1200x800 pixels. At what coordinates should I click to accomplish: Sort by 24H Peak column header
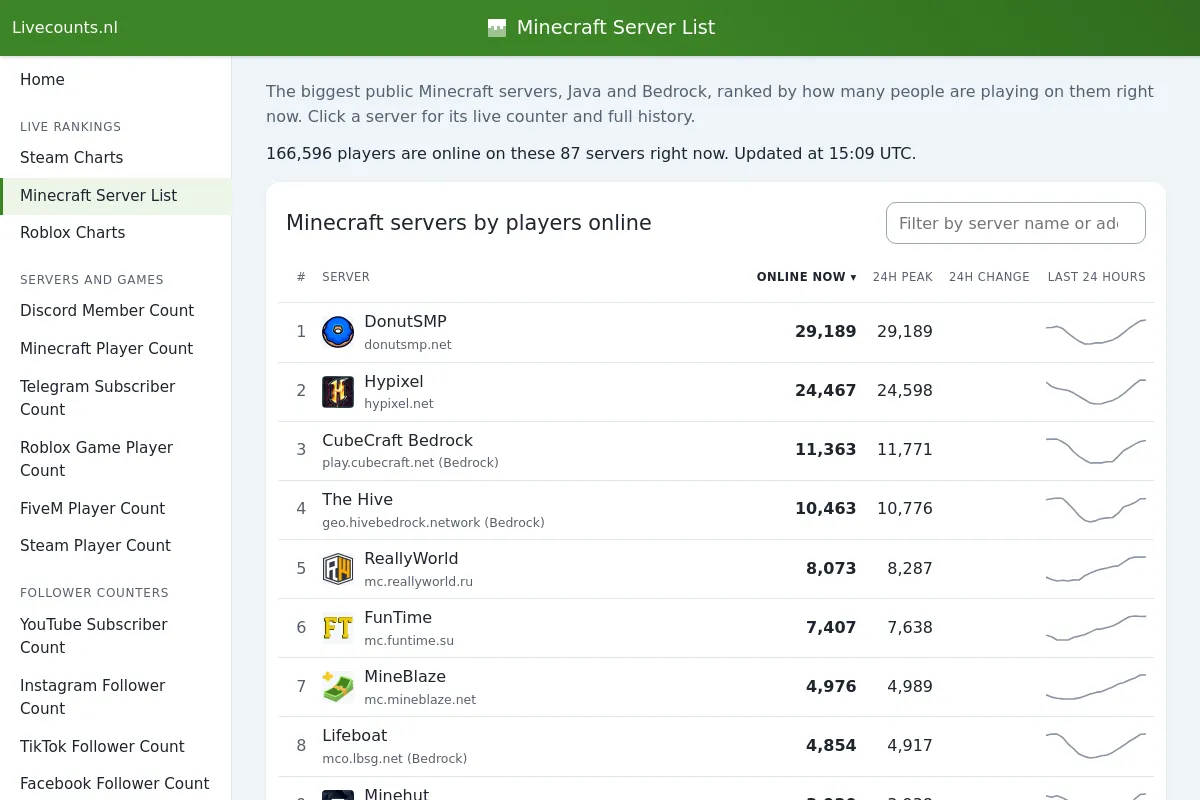coord(902,277)
